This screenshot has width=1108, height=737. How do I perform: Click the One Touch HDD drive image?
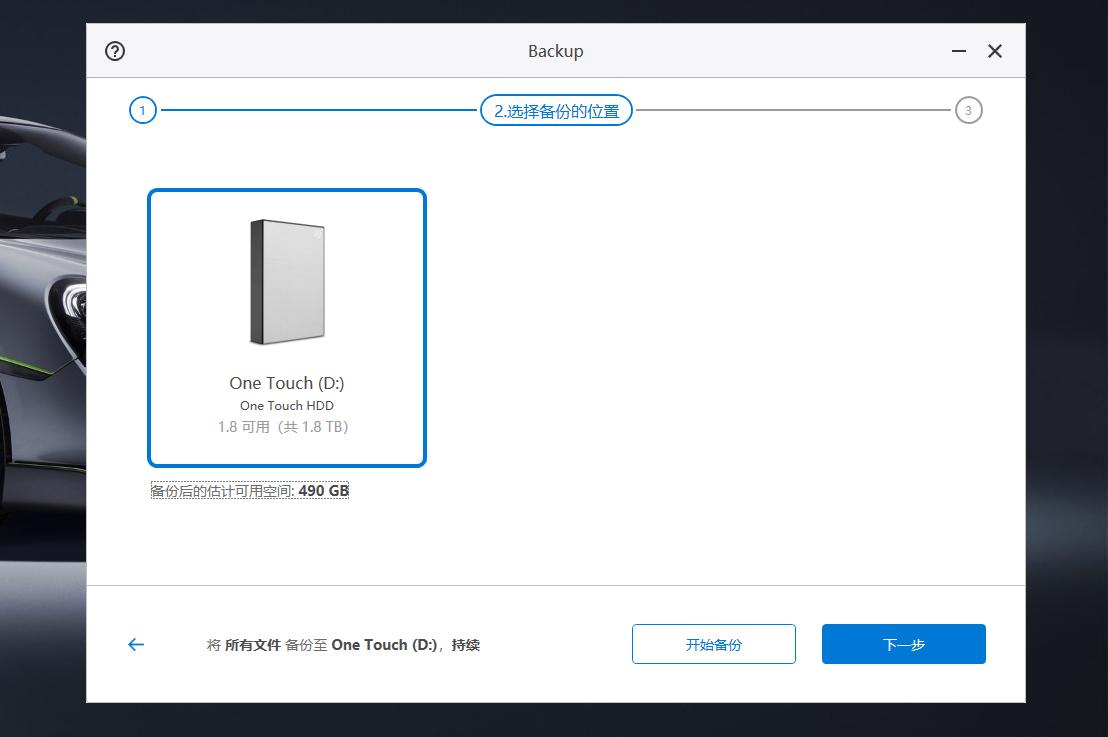point(287,282)
